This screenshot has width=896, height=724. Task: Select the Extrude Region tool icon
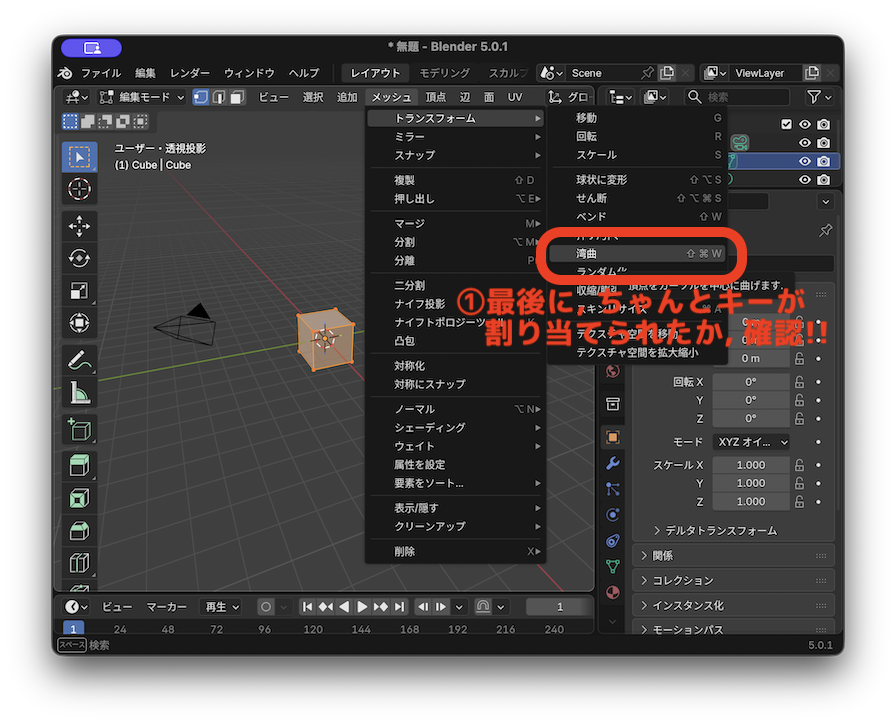(79, 466)
